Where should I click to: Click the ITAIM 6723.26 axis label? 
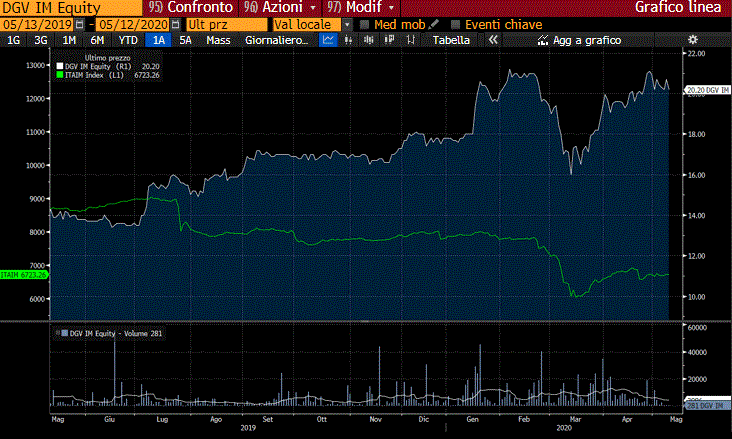[24, 275]
